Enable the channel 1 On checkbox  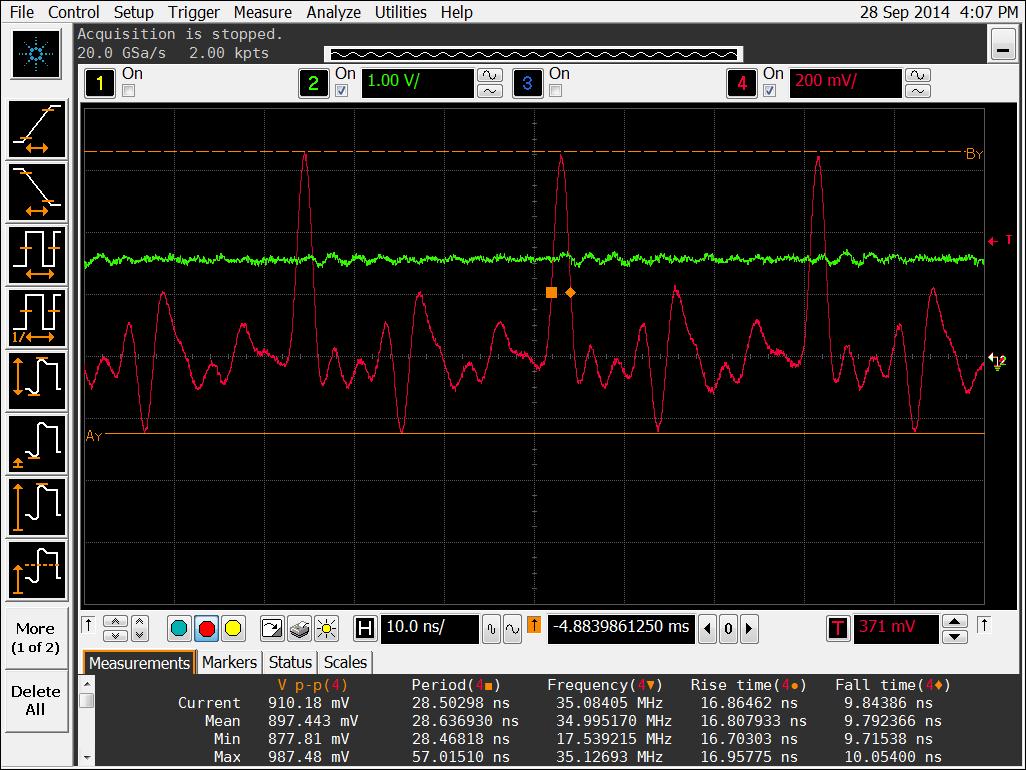click(x=129, y=91)
